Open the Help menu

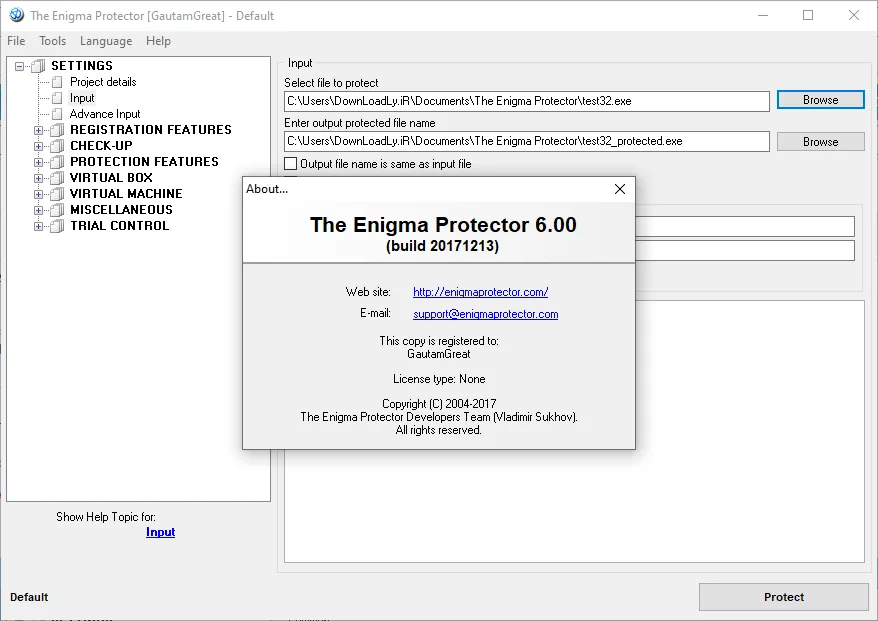click(x=158, y=41)
